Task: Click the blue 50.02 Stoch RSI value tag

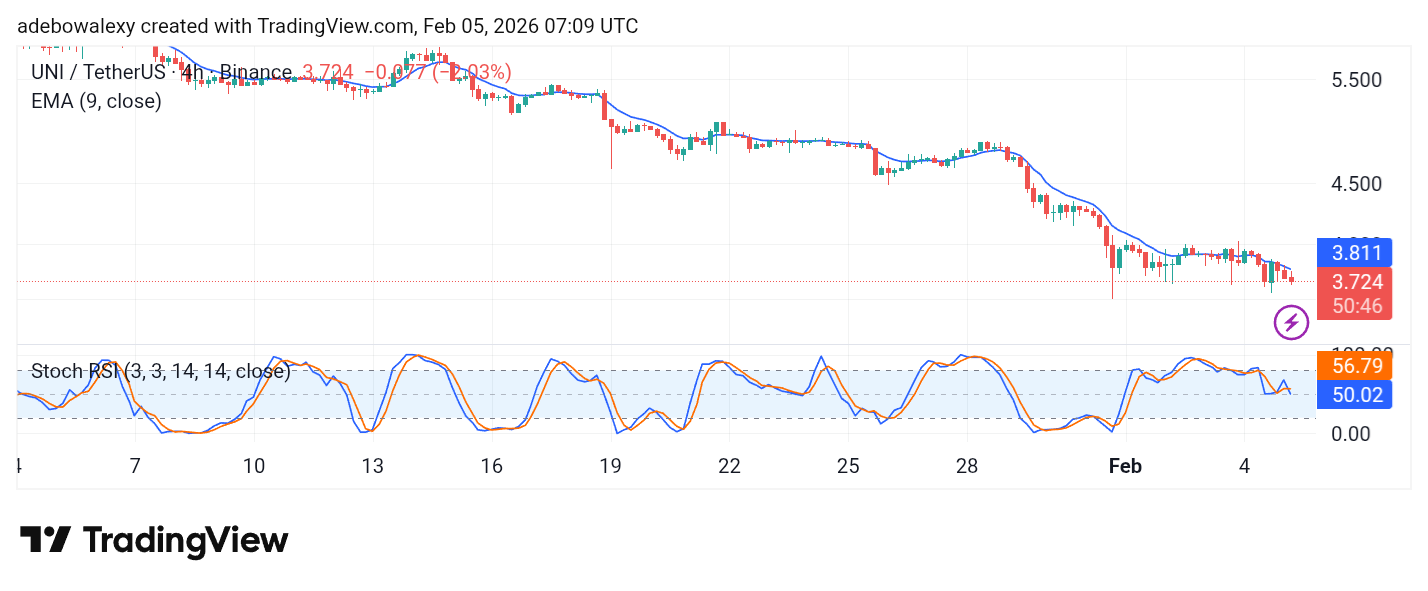Action: point(1353,395)
